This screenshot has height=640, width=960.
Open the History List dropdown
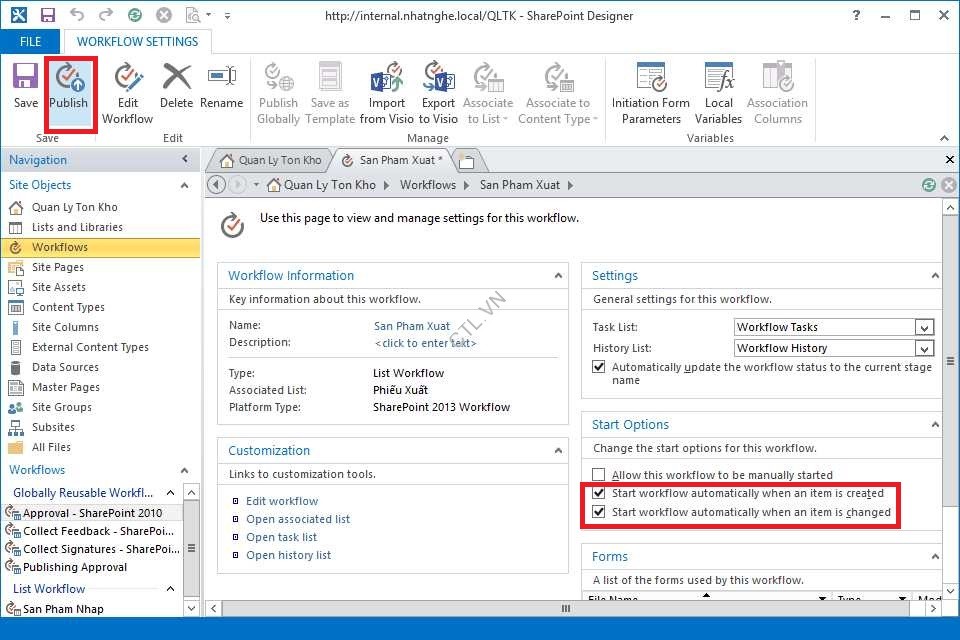[924, 349]
